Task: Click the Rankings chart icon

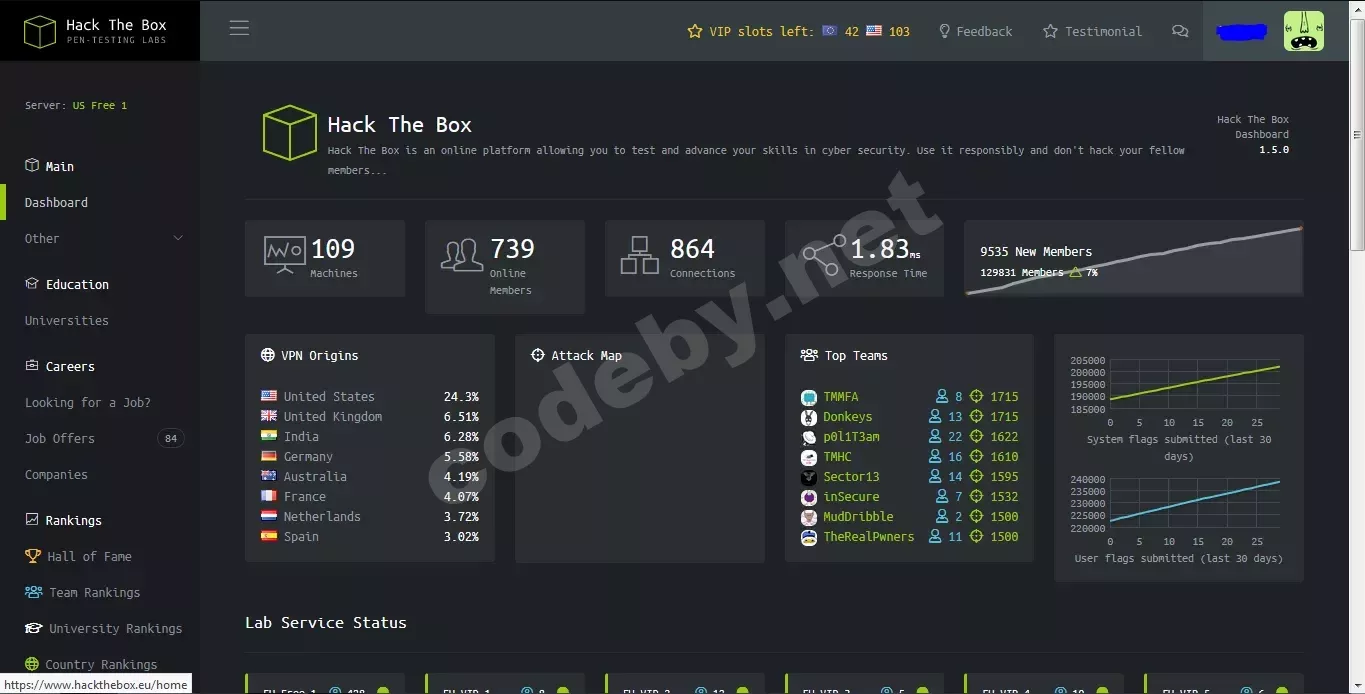Action: pos(32,520)
